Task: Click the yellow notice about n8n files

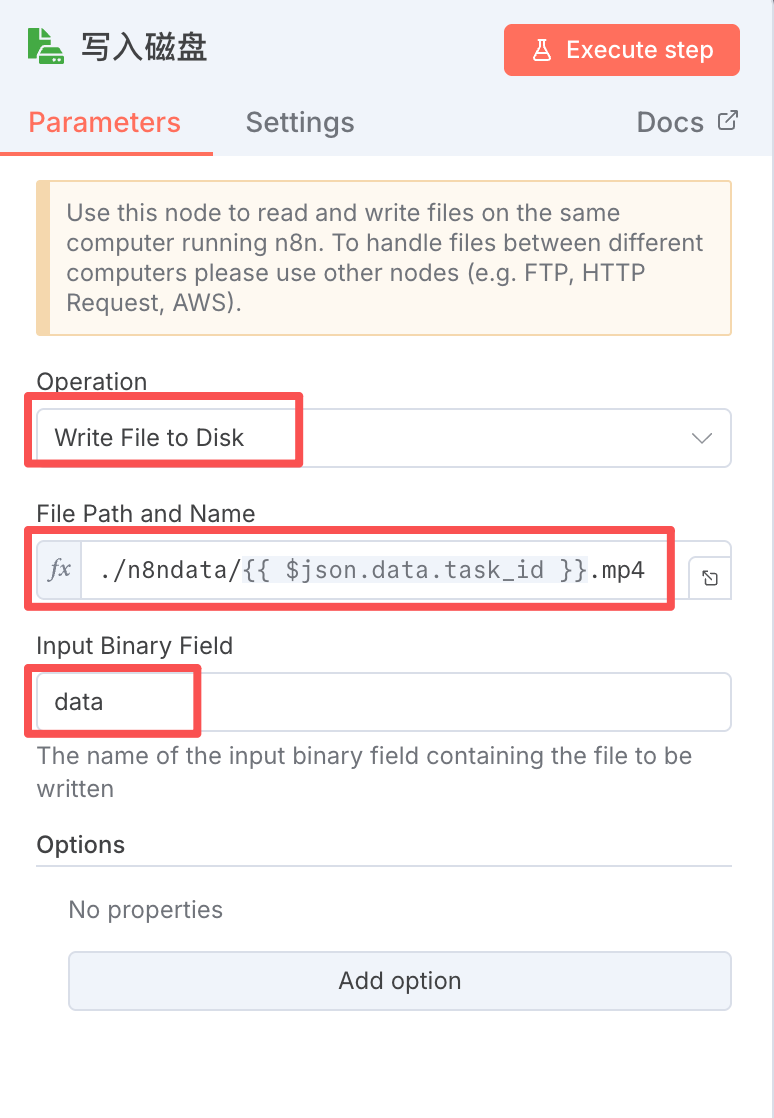Action: tap(384, 258)
